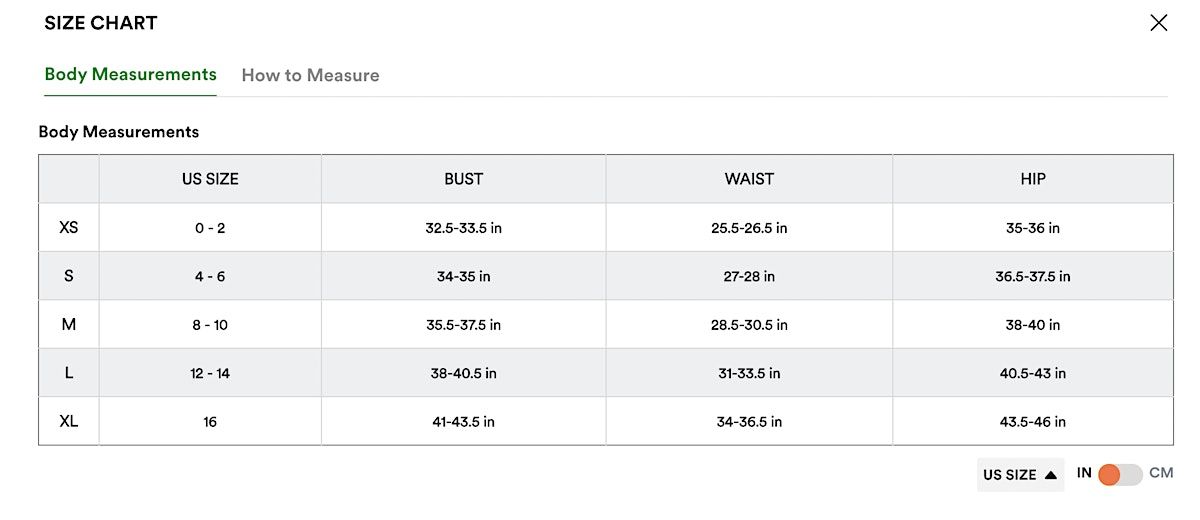1200x520 pixels.
Task: Click the 35.5-37.5 in bust cell
Action: [463, 325]
